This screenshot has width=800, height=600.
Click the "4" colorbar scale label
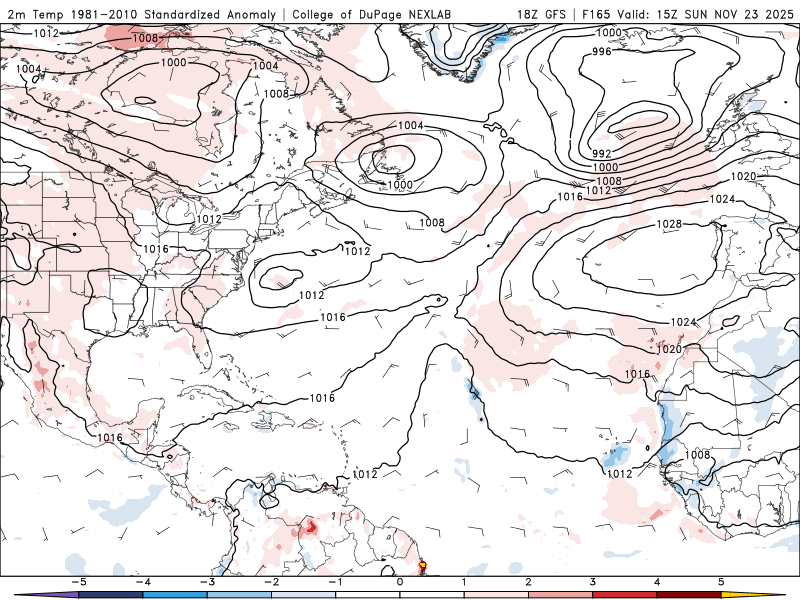pos(657,582)
